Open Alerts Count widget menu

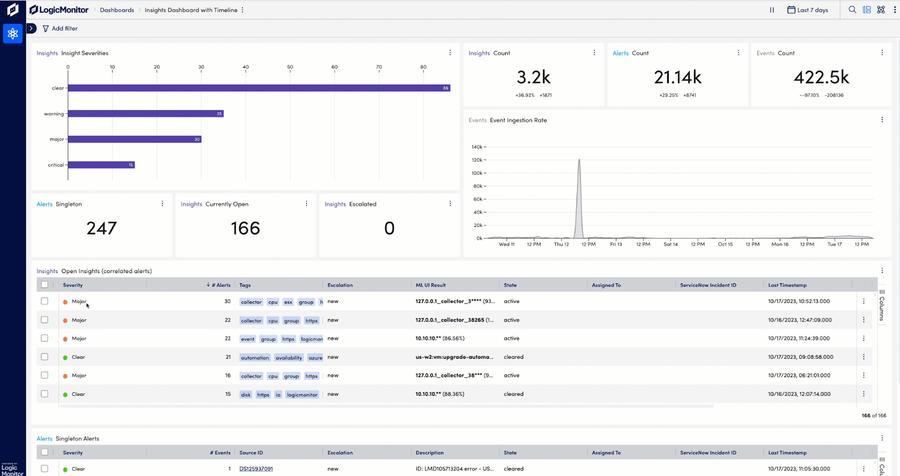click(x=738, y=53)
